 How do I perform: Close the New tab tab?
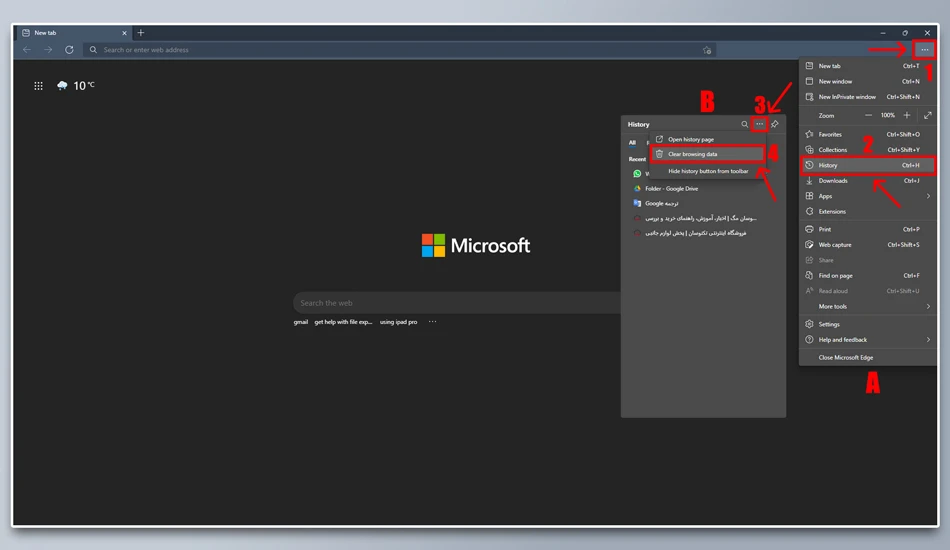tap(124, 33)
